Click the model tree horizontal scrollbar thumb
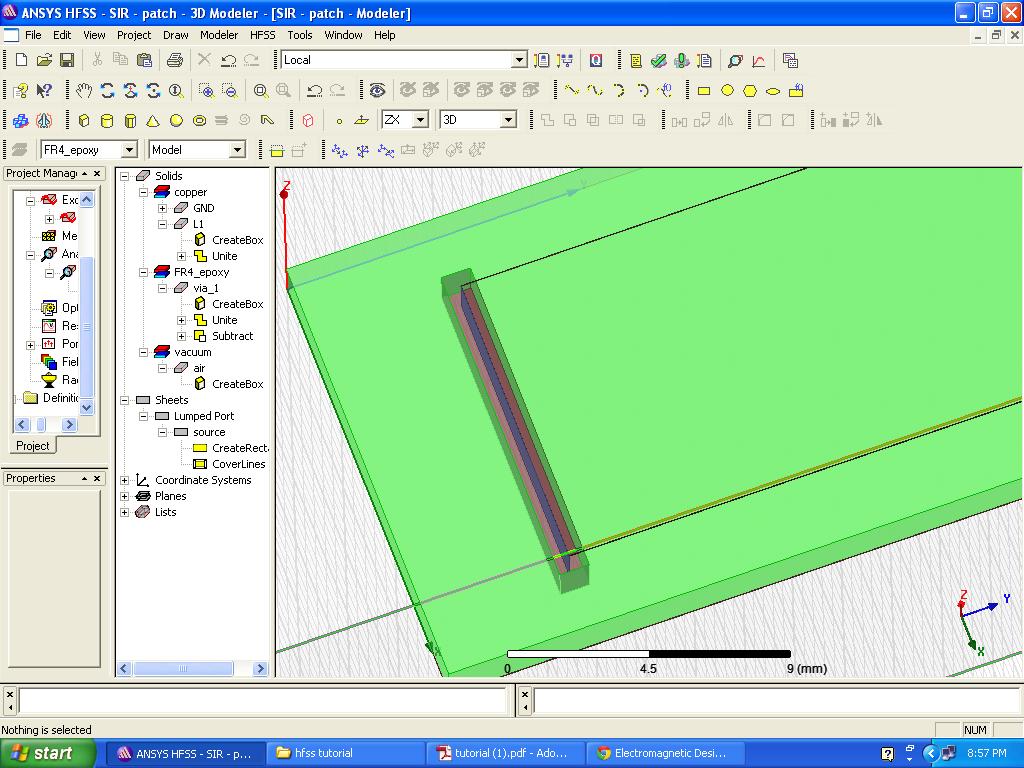Image resolution: width=1024 pixels, height=768 pixels. tap(183, 668)
